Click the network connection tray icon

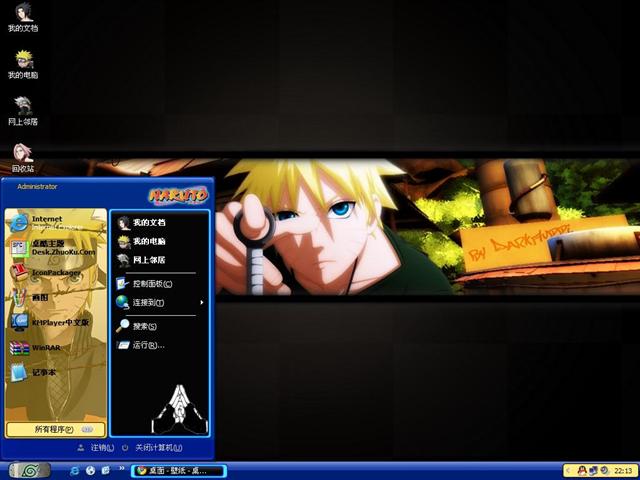click(593, 471)
